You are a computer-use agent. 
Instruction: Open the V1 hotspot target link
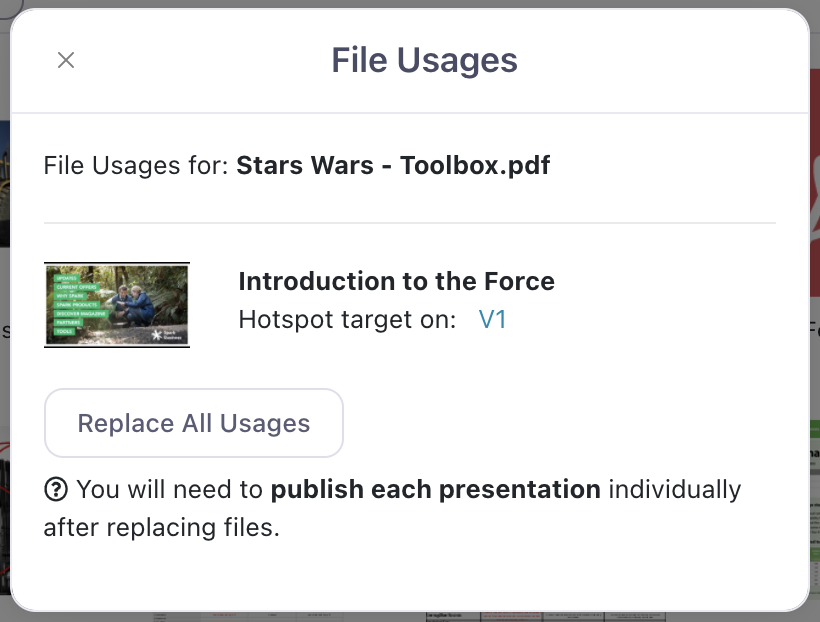click(492, 320)
